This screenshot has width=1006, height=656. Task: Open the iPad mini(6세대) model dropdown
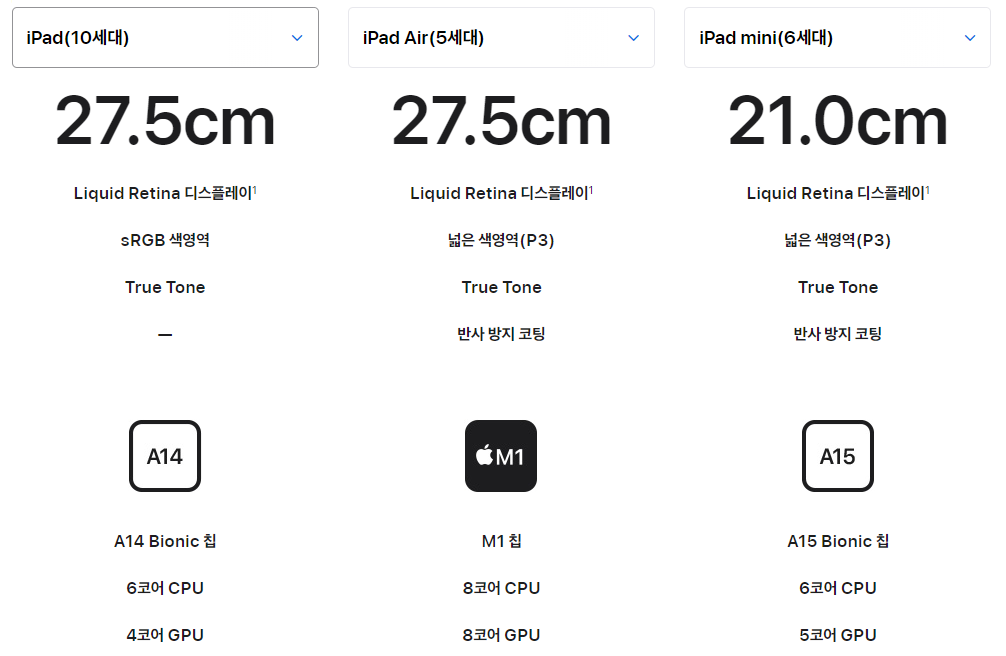pos(837,38)
